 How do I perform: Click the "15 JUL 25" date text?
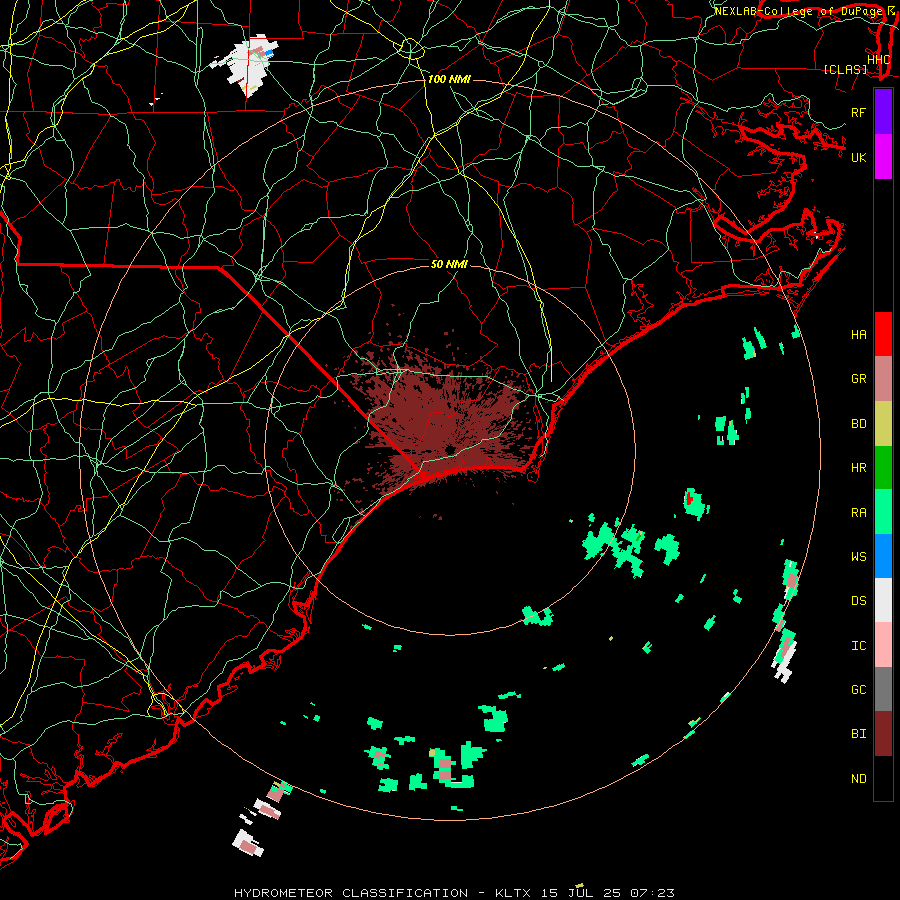[580, 893]
